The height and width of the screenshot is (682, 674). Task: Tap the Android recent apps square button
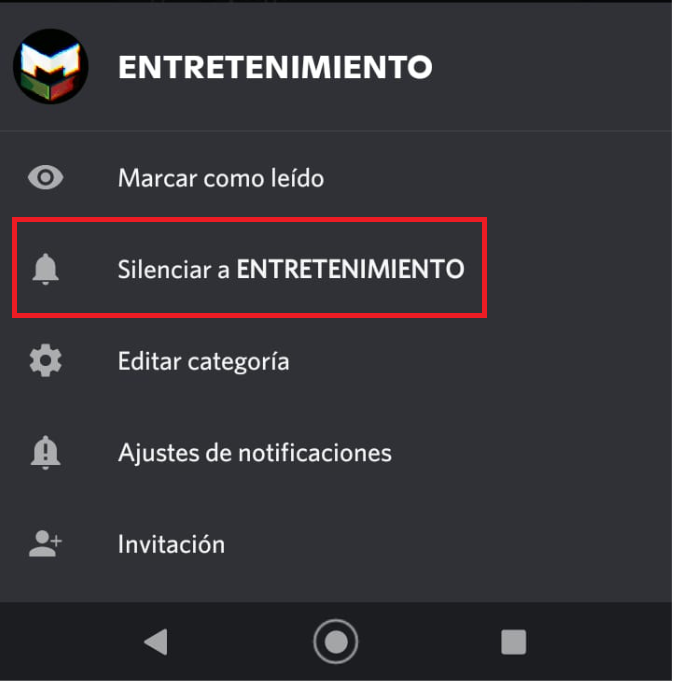point(514,642)
